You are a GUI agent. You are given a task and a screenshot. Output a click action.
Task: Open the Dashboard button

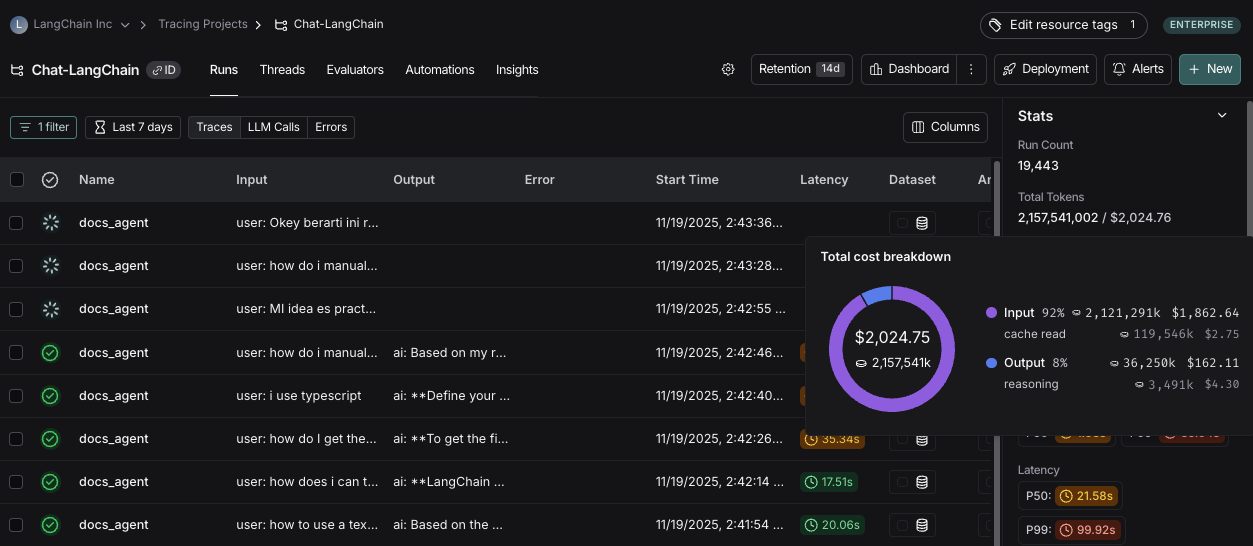910,69
